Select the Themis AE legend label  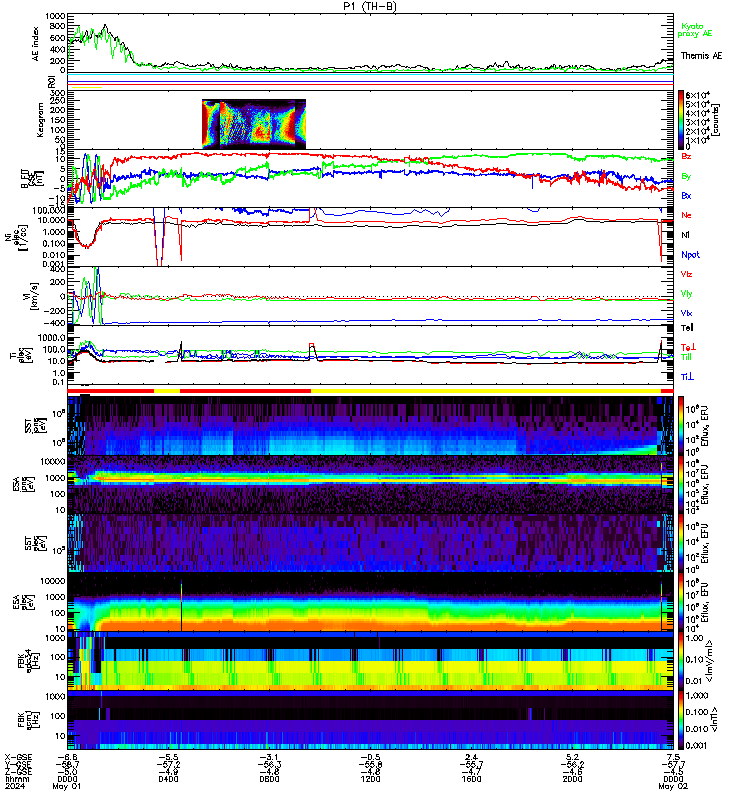coord(701,56)
